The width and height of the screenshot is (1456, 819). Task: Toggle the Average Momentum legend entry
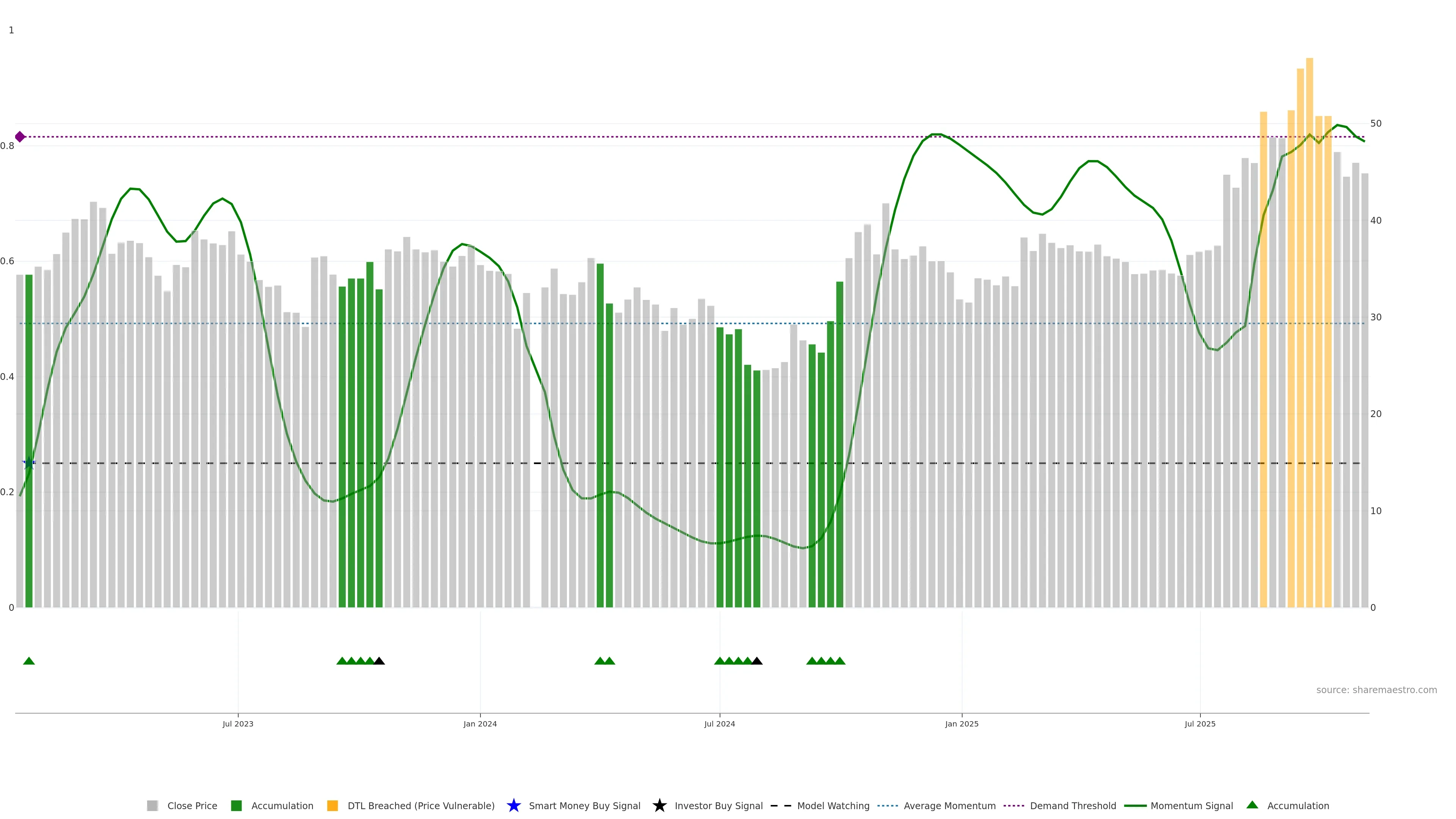click(949, 805)
